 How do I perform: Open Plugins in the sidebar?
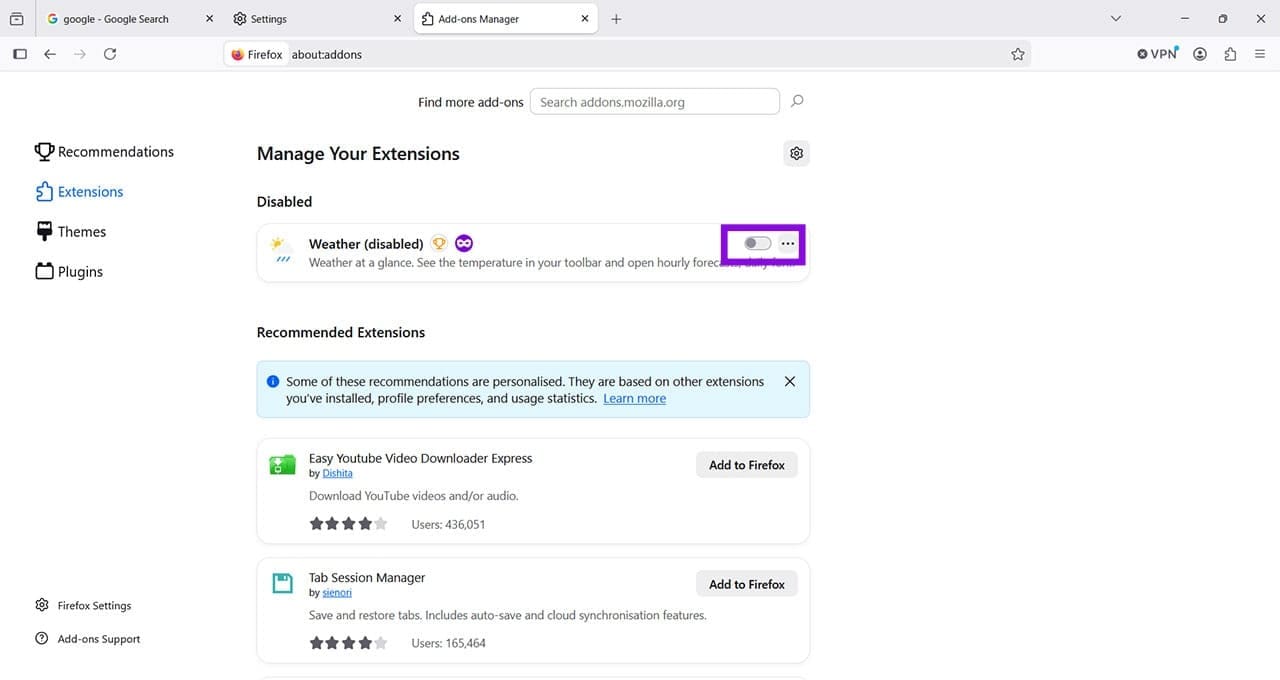click(x=69, y=272)
